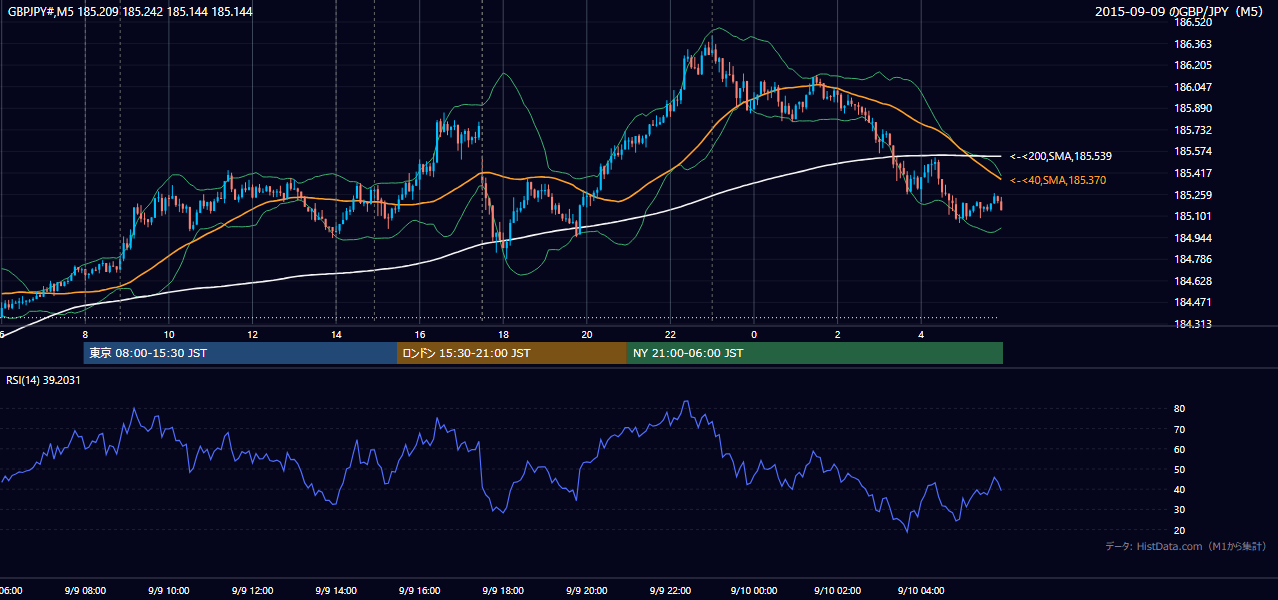Select the NY 21:00-06:00 JST session bar

click(x=815, y=353)
